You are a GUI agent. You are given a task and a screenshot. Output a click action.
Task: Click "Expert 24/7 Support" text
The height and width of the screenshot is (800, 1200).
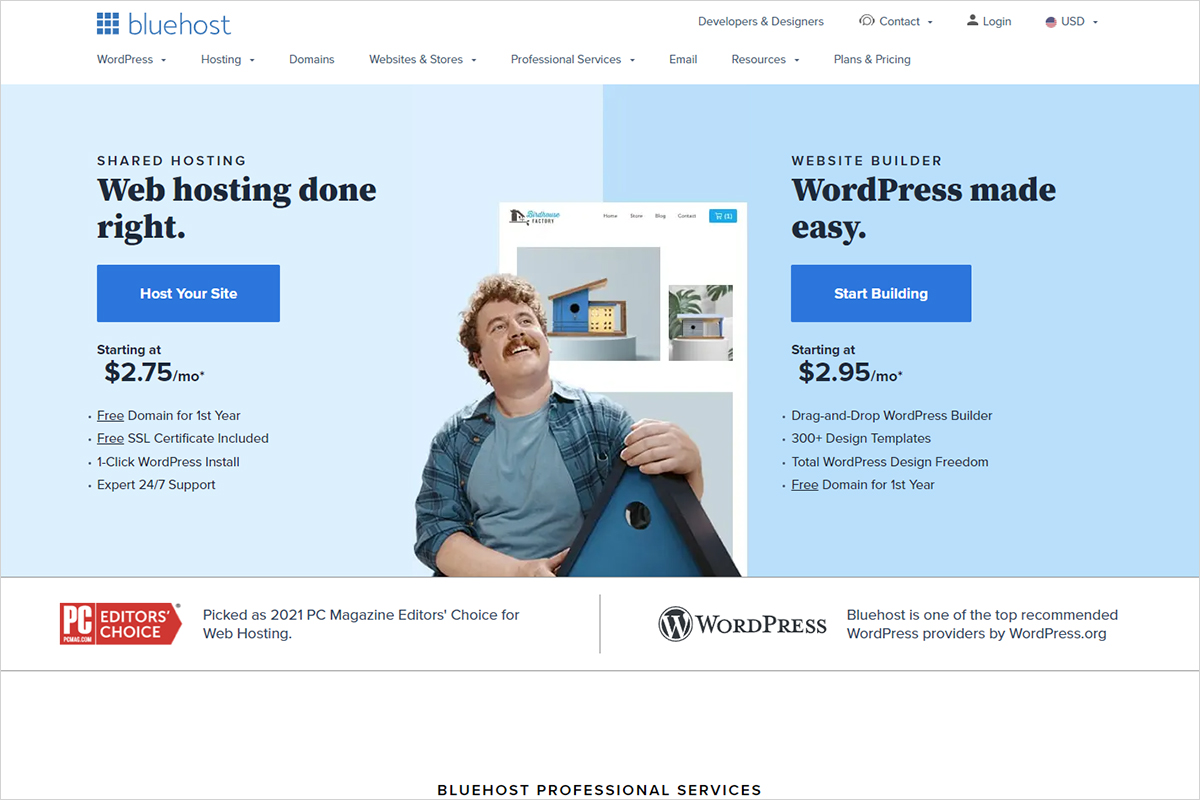tap(156, 485)
